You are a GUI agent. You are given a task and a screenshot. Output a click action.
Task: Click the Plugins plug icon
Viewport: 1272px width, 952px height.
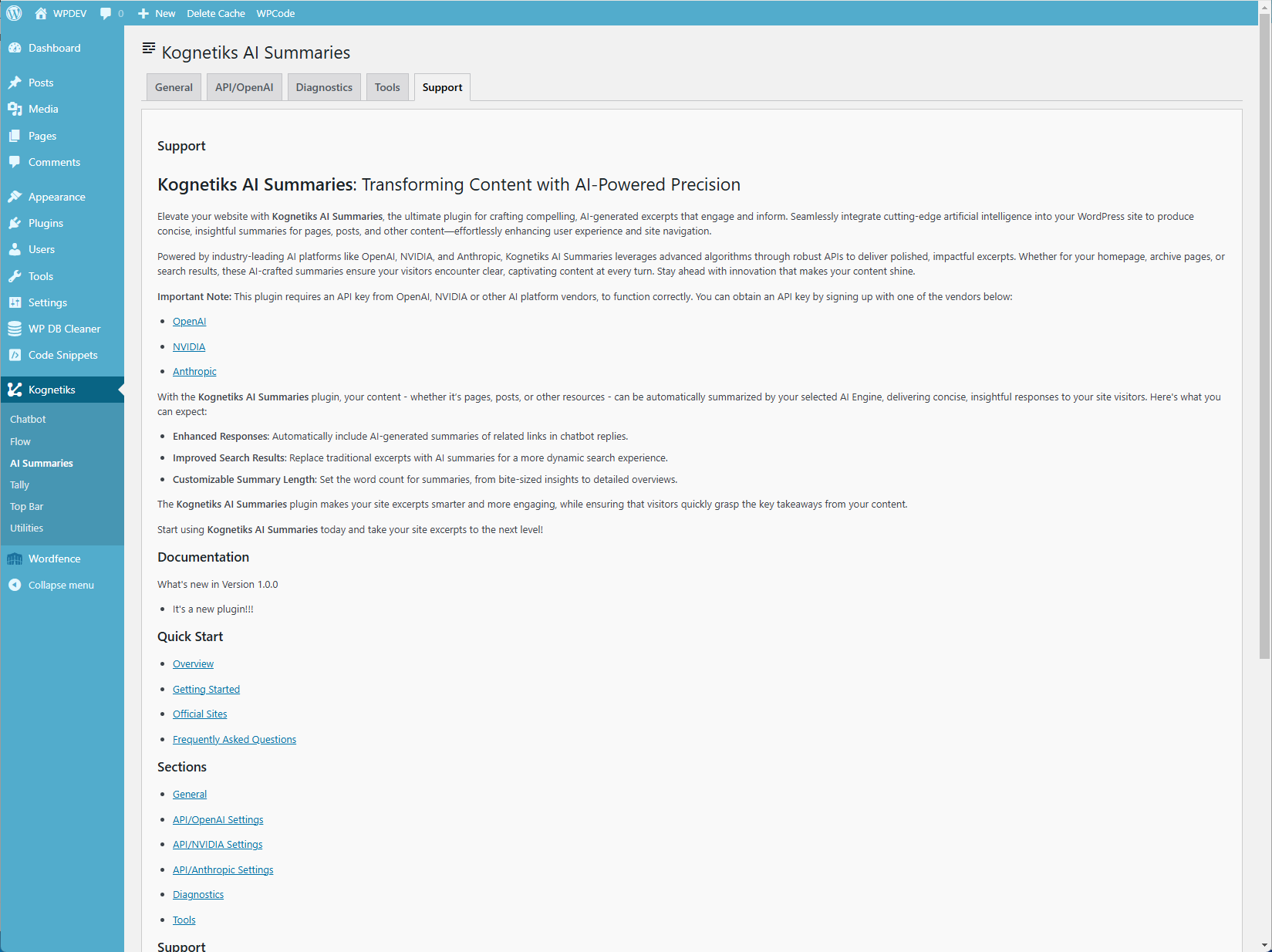(15, 223)
